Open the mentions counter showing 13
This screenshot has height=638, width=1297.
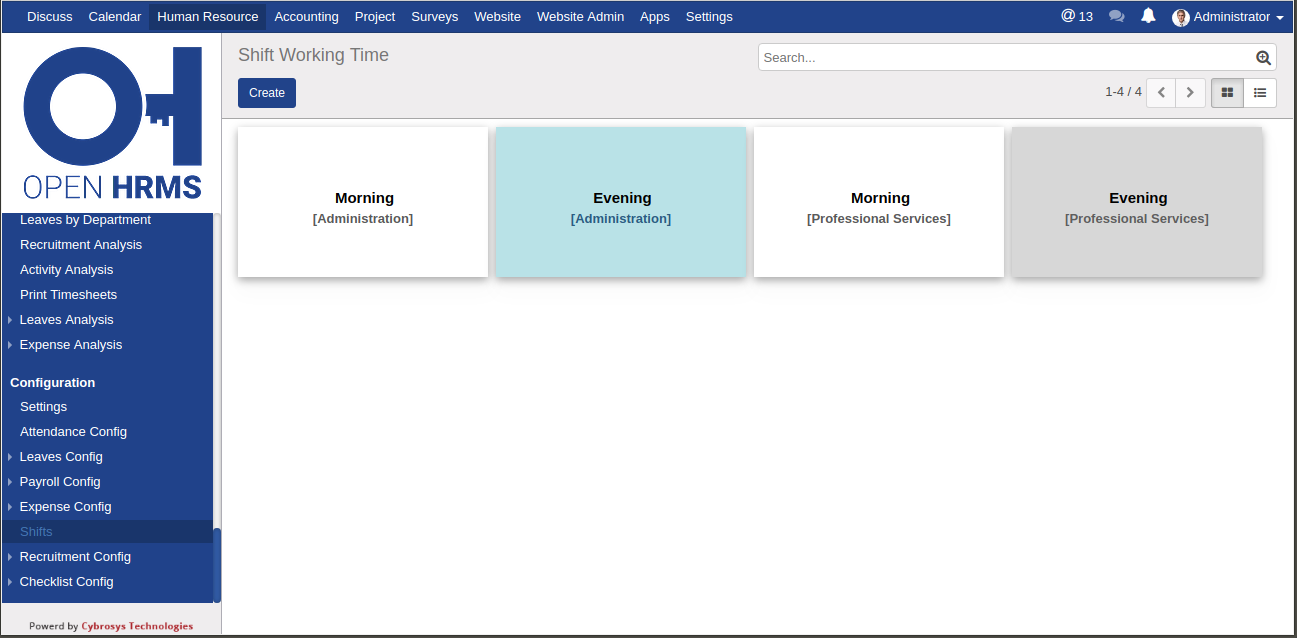pyautogui.click(x=1077, y=16)
